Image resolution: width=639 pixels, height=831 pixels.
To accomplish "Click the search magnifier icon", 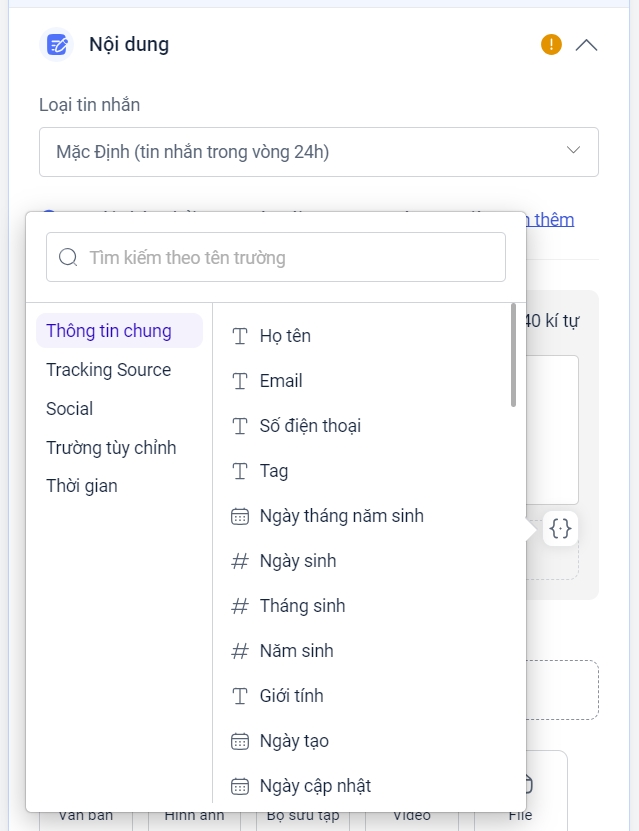I will click(x=69, y=257).
